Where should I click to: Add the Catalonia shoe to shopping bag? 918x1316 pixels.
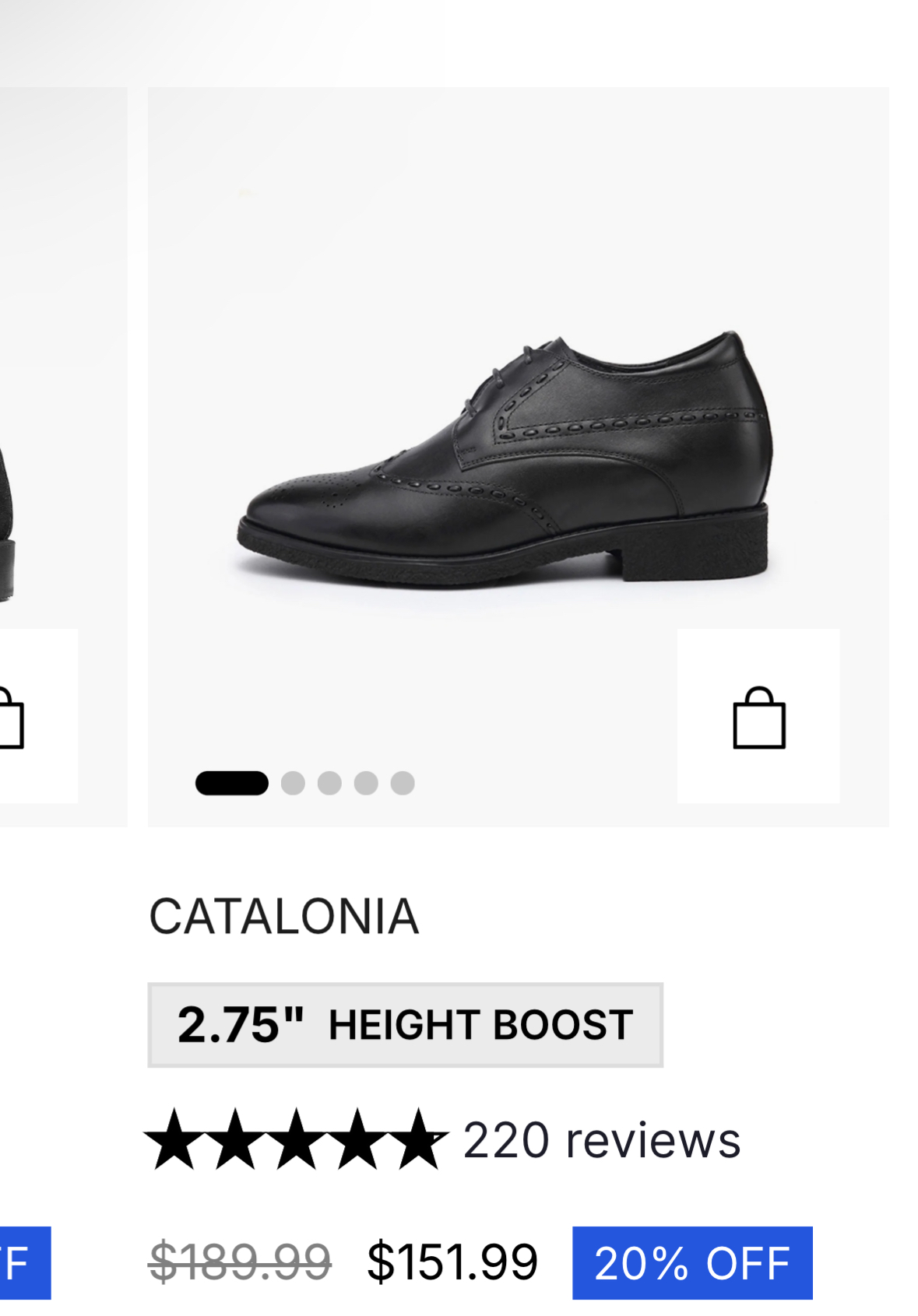pyautogui.click(x=758, y=717)
